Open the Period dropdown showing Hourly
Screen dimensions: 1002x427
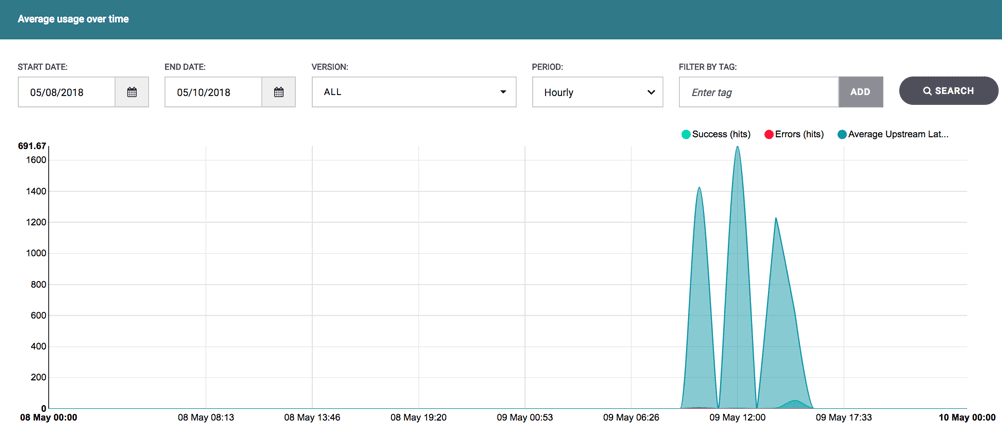[597, 92]
